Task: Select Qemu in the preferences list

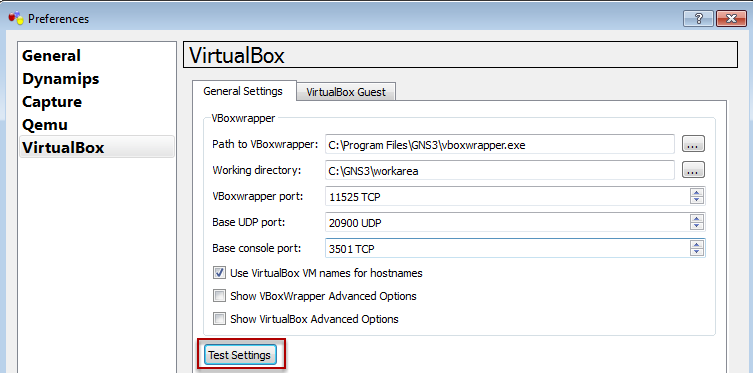Action: (x=45, y=125)
